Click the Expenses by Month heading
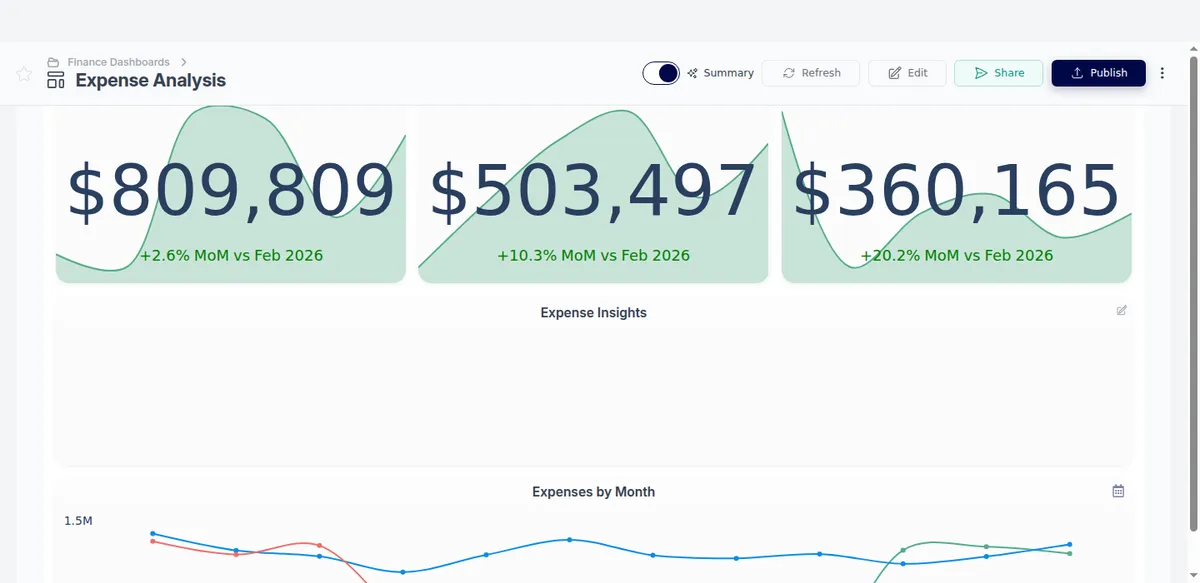 (x=593, y=492)
